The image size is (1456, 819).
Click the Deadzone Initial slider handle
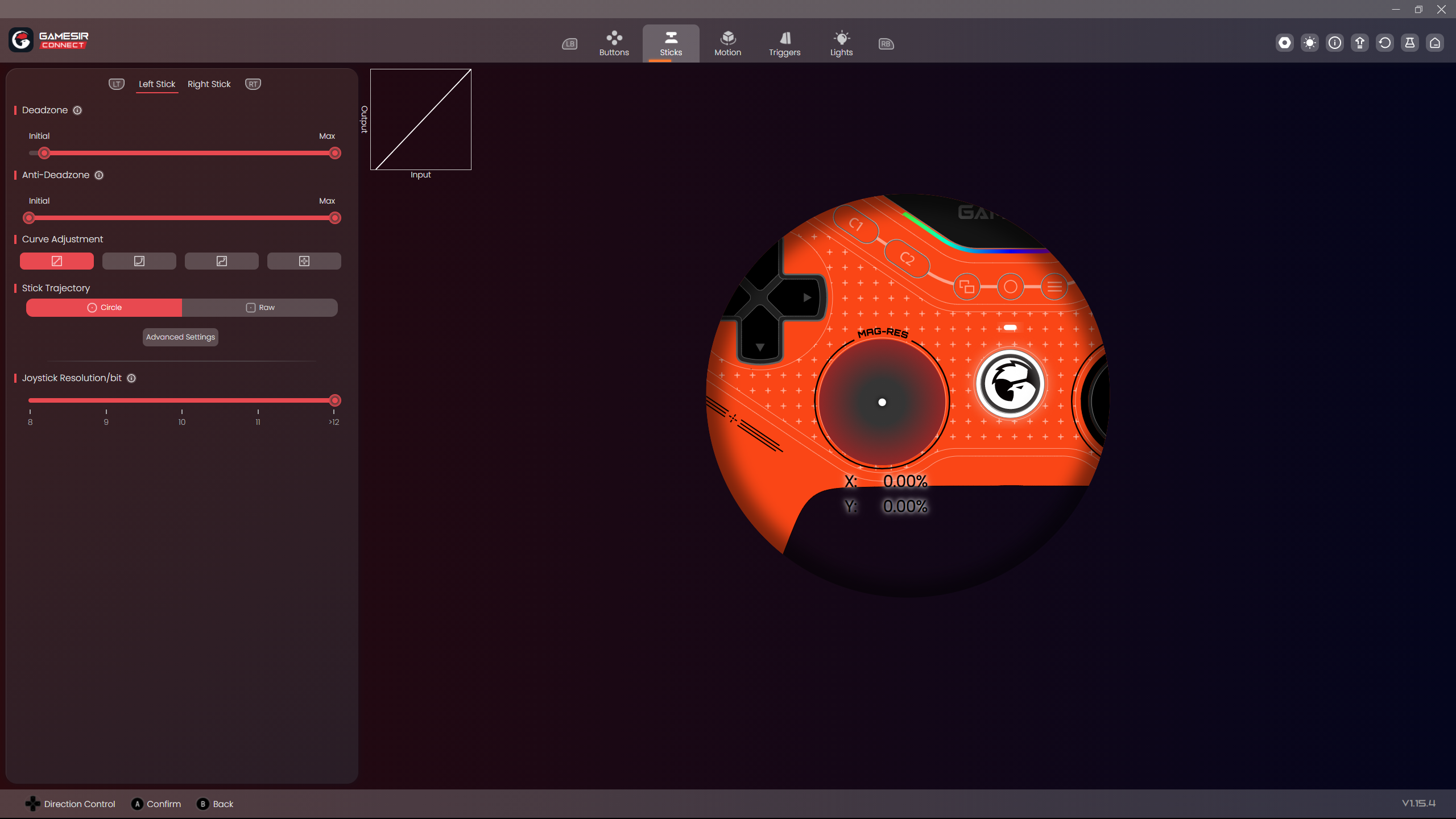(44, 153)
